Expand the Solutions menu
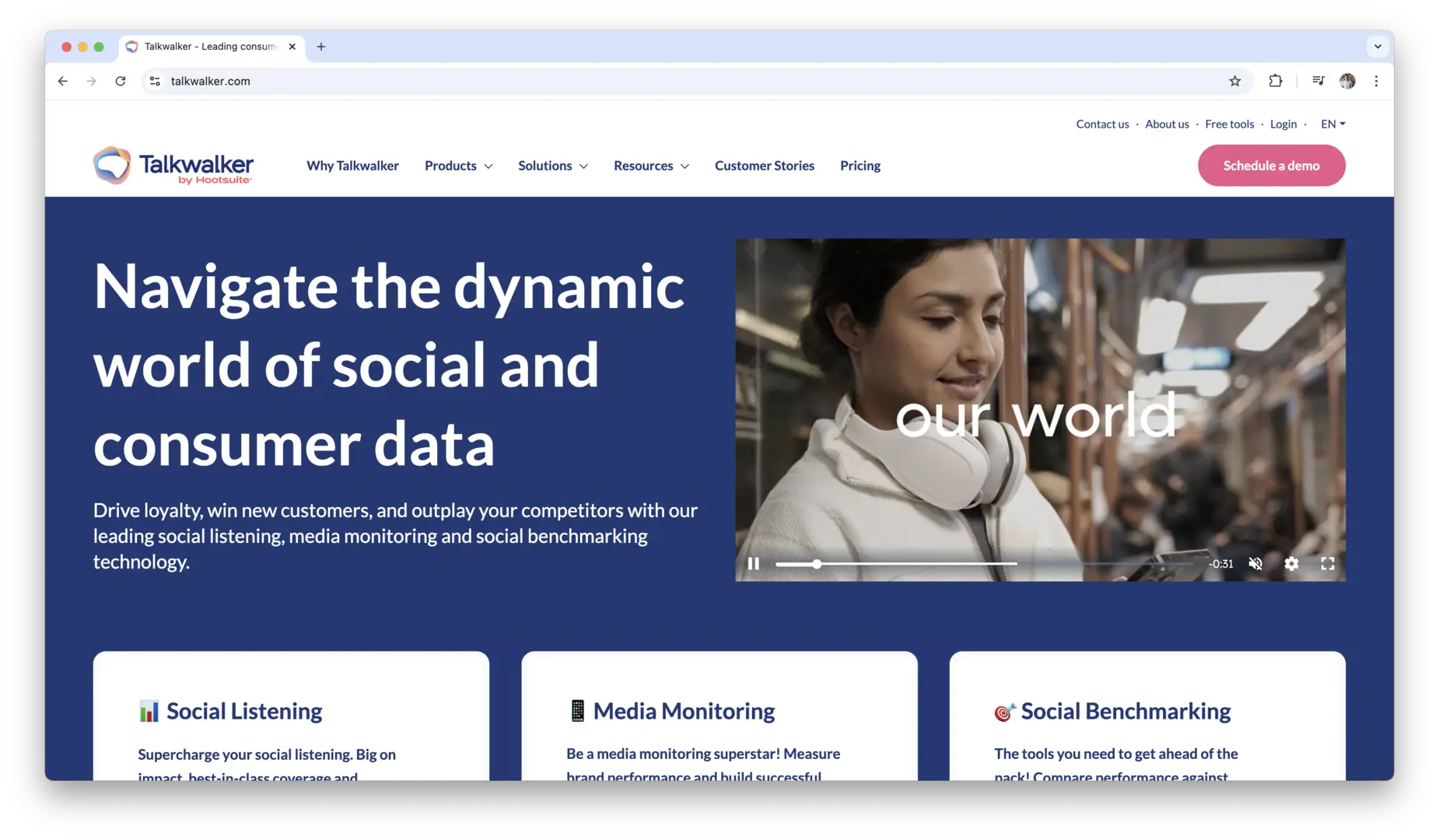The height and width of the screenshot is (840, 1439). [553, 166]
